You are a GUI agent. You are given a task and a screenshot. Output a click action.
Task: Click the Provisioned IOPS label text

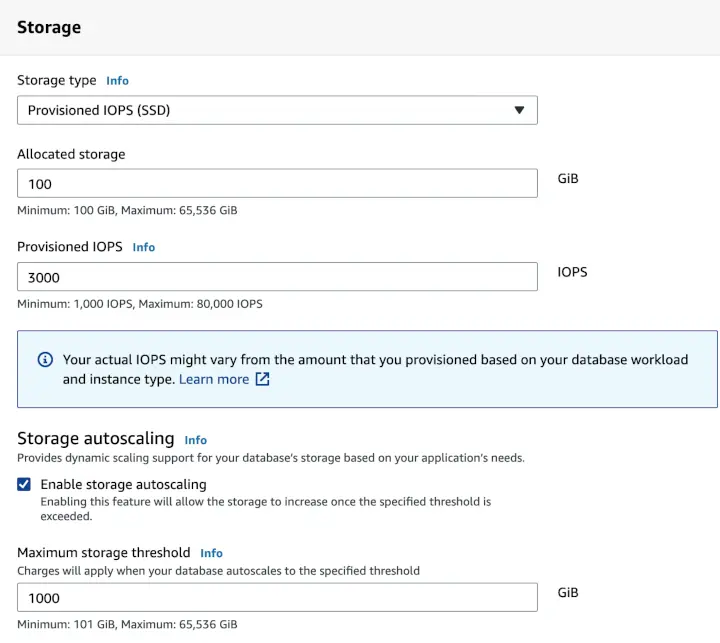pos(70,247)
